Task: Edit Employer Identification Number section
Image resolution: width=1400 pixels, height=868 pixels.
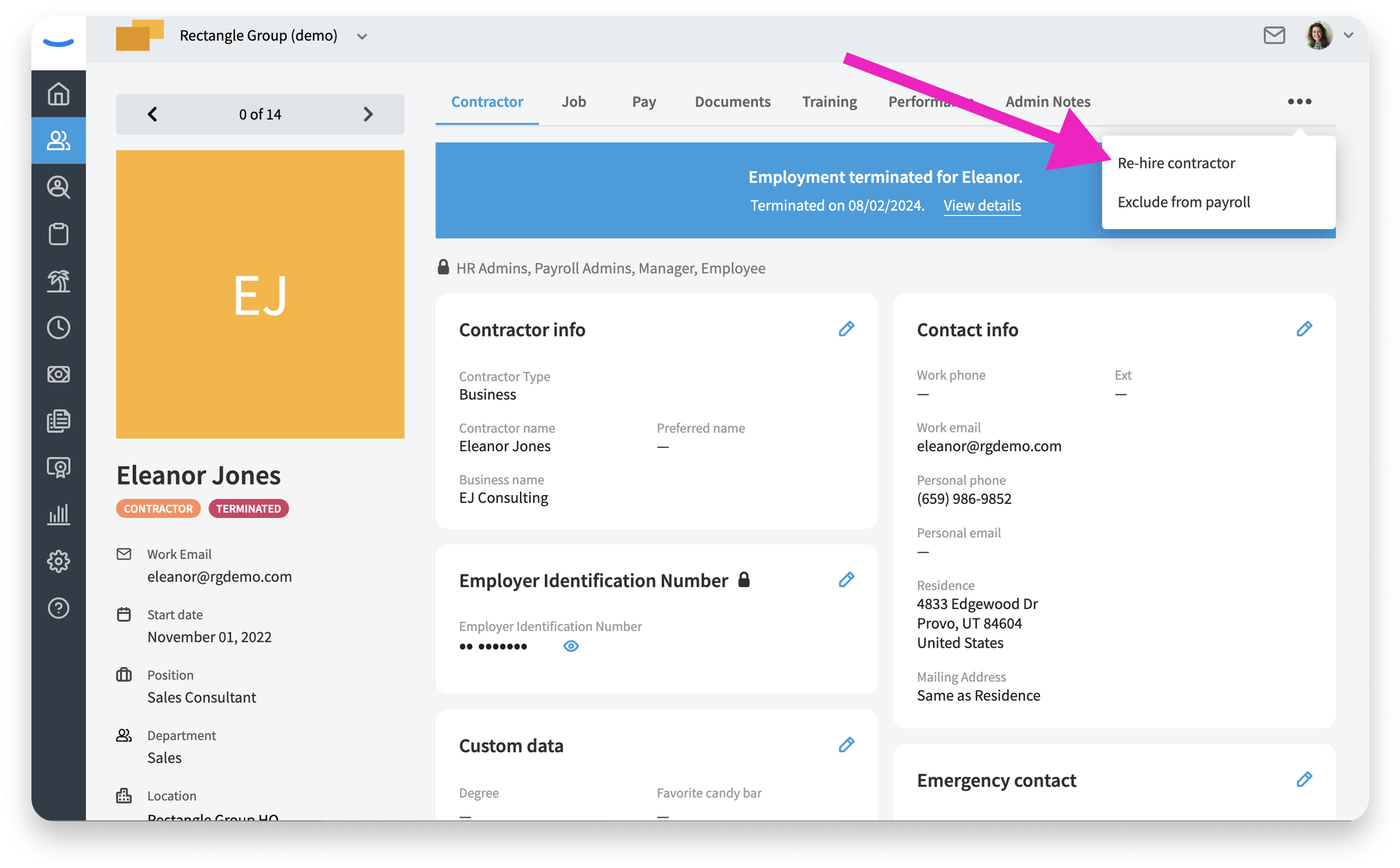Action: click(846, 580)
